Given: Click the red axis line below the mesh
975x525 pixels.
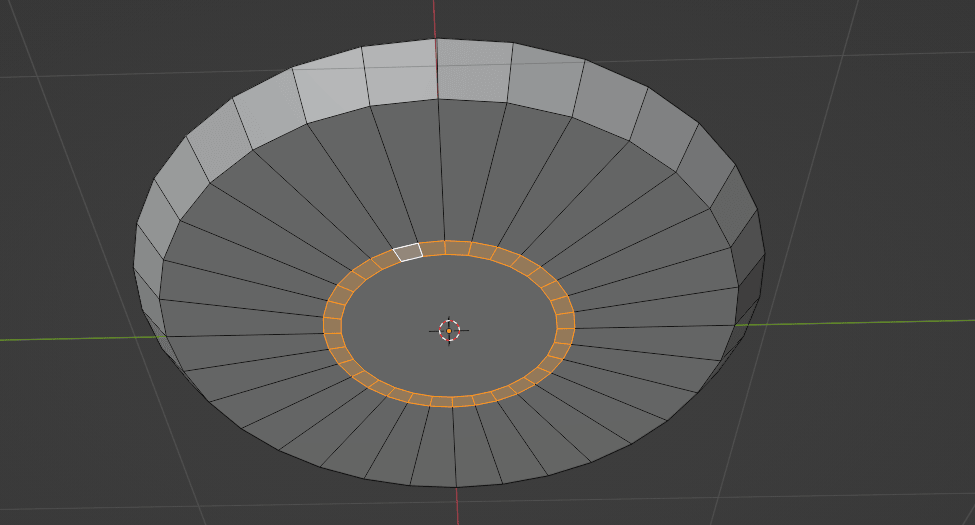Looking at the screenshot, I should (458, 506).
